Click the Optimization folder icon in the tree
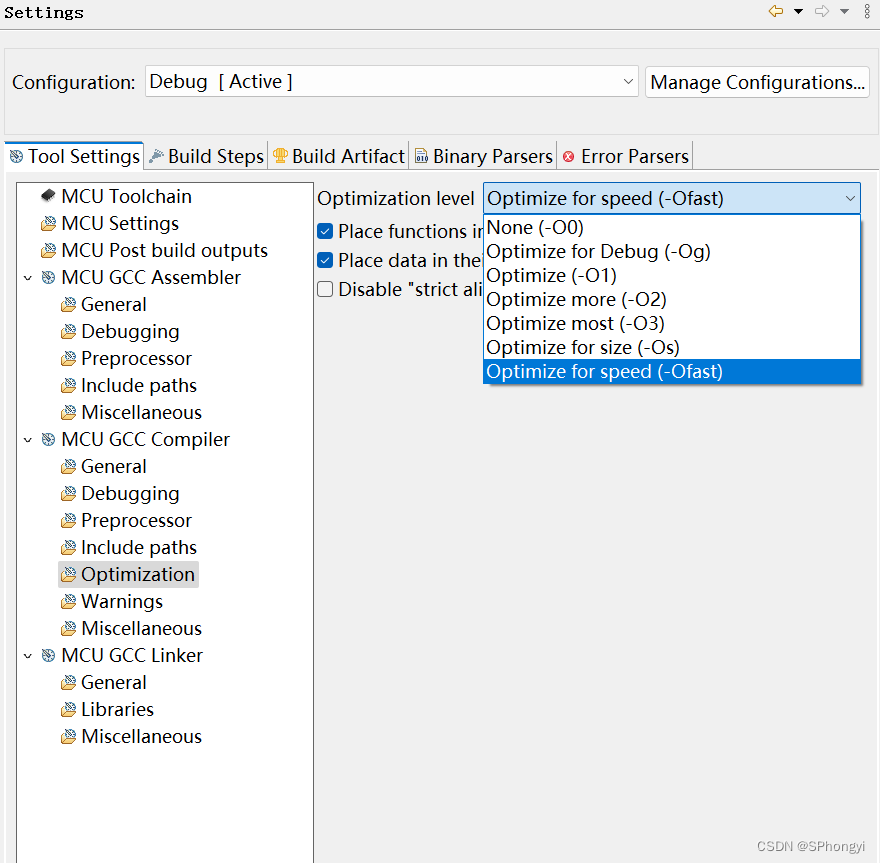880x863 pixels. click(69, 574)
